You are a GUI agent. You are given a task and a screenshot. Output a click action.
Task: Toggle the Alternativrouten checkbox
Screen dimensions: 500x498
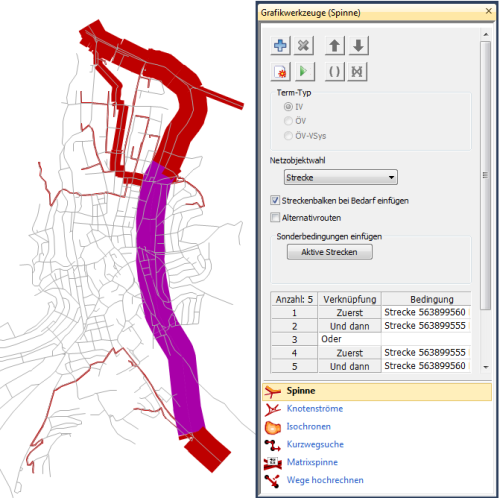point(275,217)
